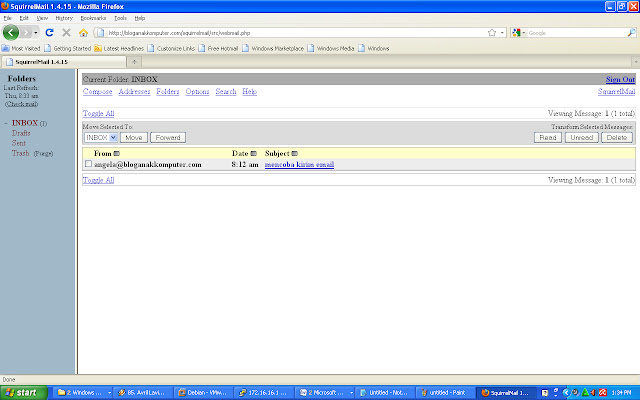The height and width of the screenshot is (400, 640).
Task: Open the Drafts folder
Action: pos(21,133)
